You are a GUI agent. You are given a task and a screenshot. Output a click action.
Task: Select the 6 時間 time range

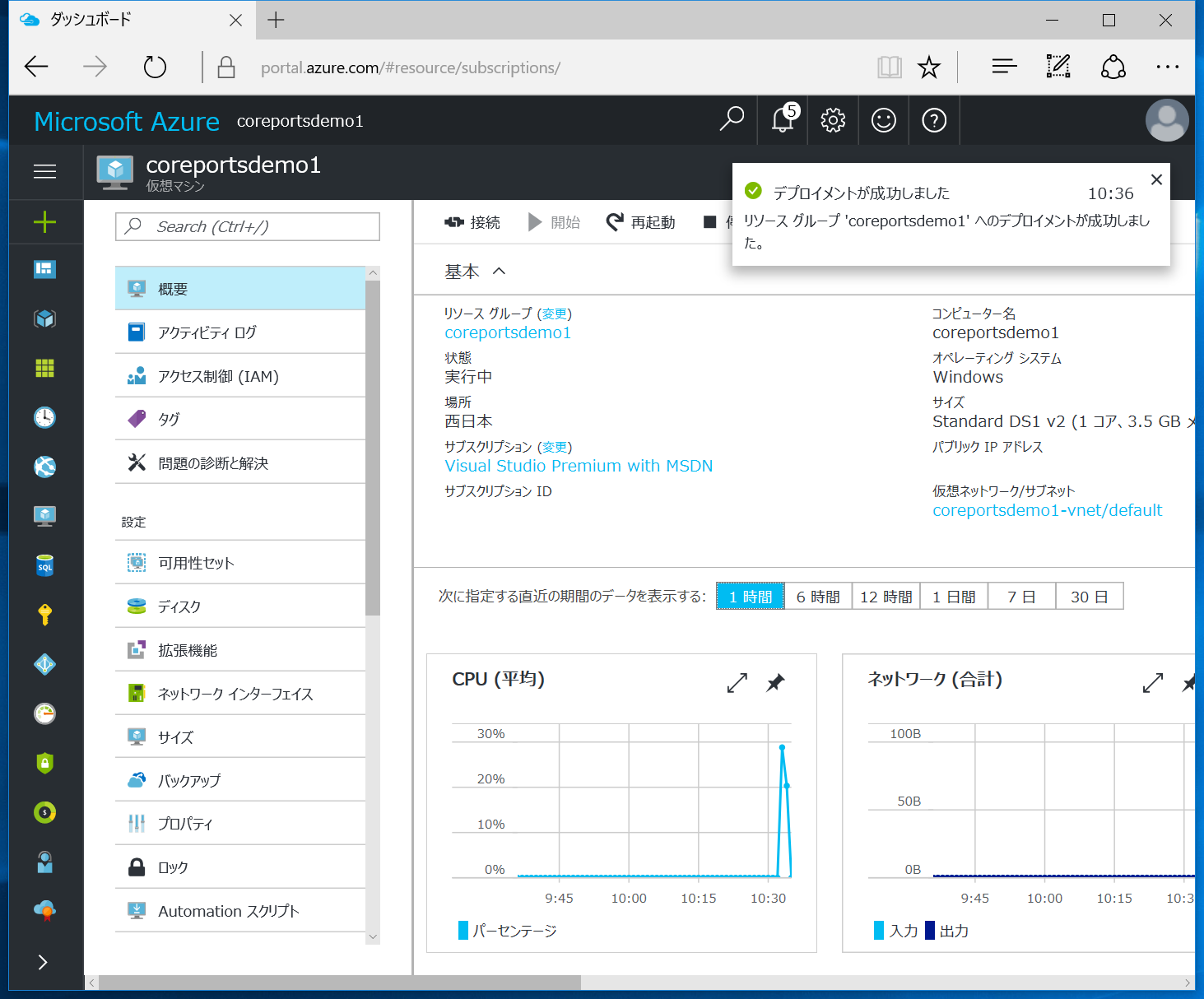pos(818,597)
